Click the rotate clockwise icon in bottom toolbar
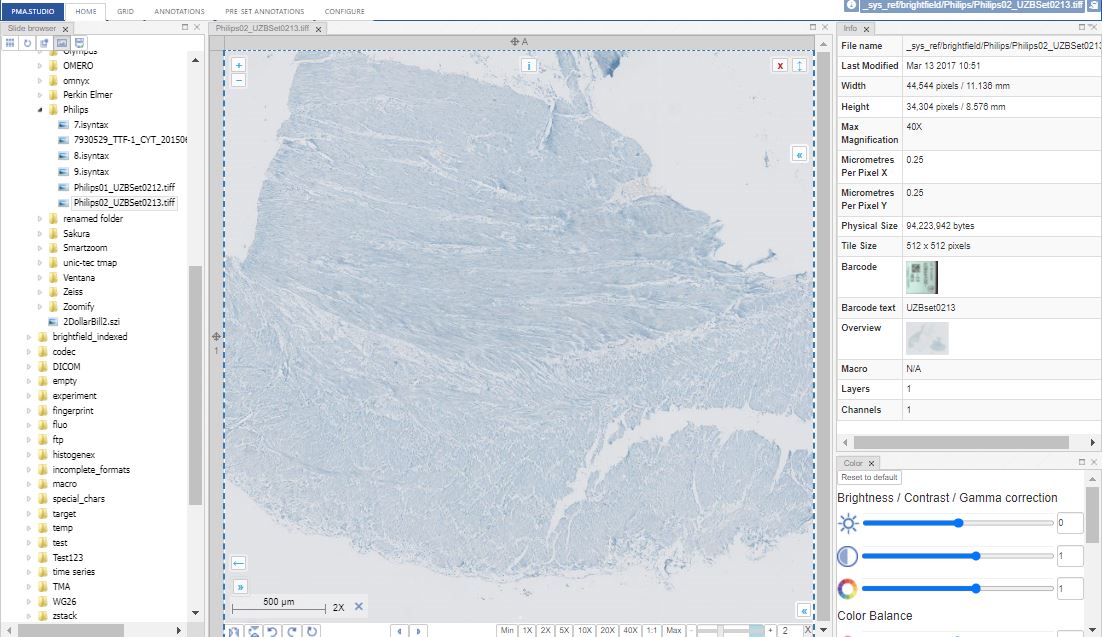 click(x=292, y=631)
